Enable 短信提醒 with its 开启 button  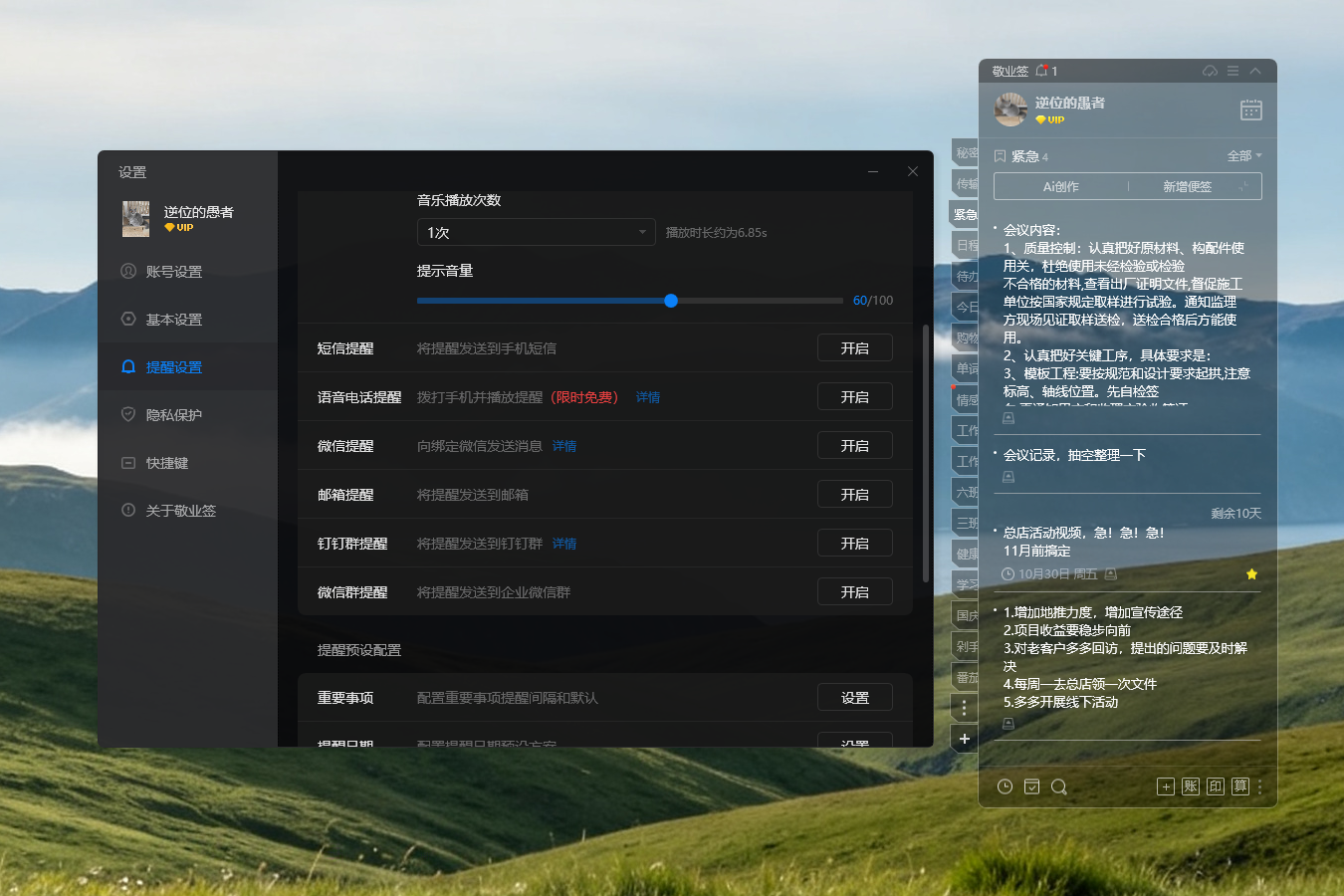(855, 348)
